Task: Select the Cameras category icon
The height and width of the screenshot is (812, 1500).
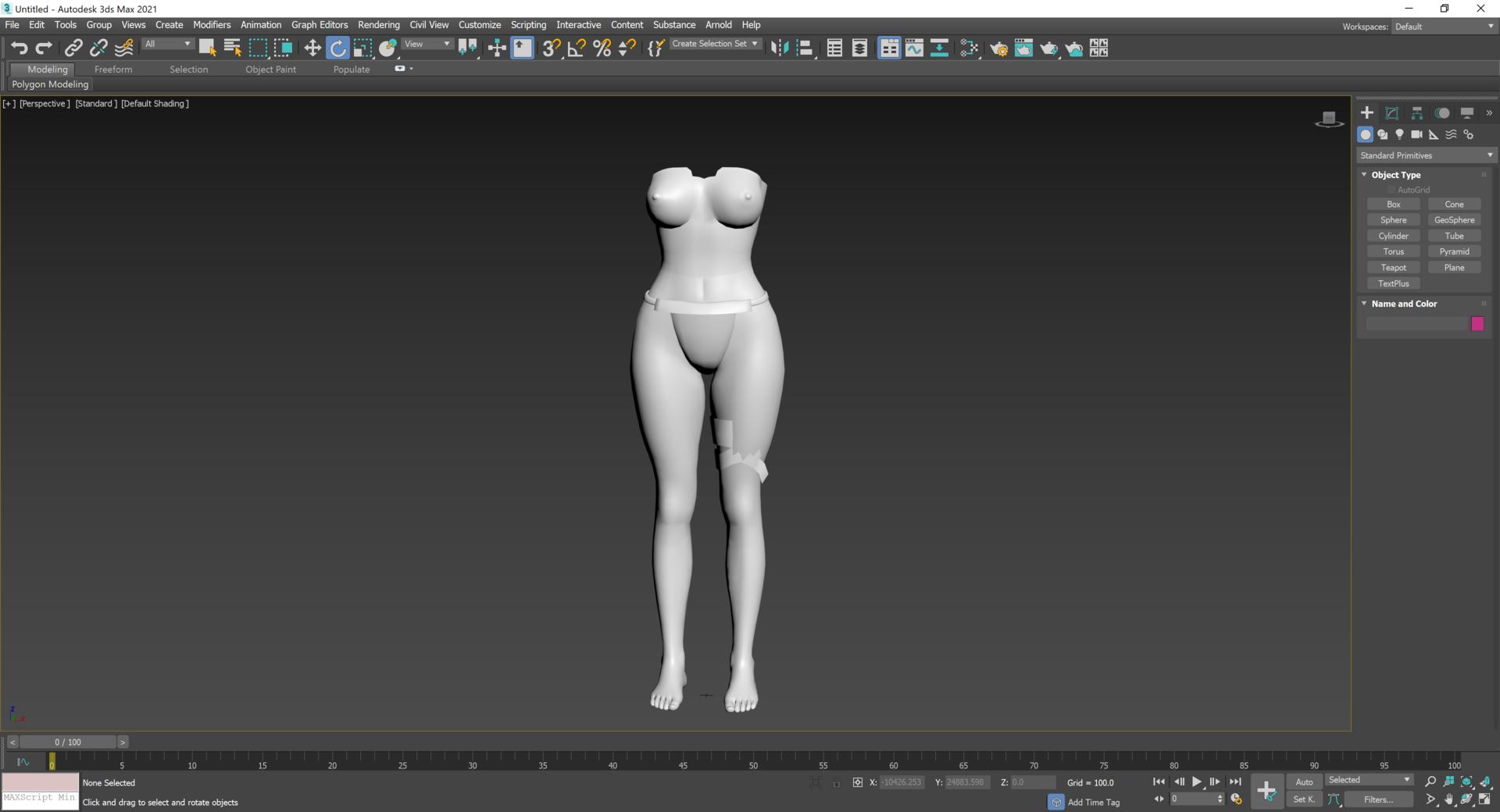Action: (1416, 134)
